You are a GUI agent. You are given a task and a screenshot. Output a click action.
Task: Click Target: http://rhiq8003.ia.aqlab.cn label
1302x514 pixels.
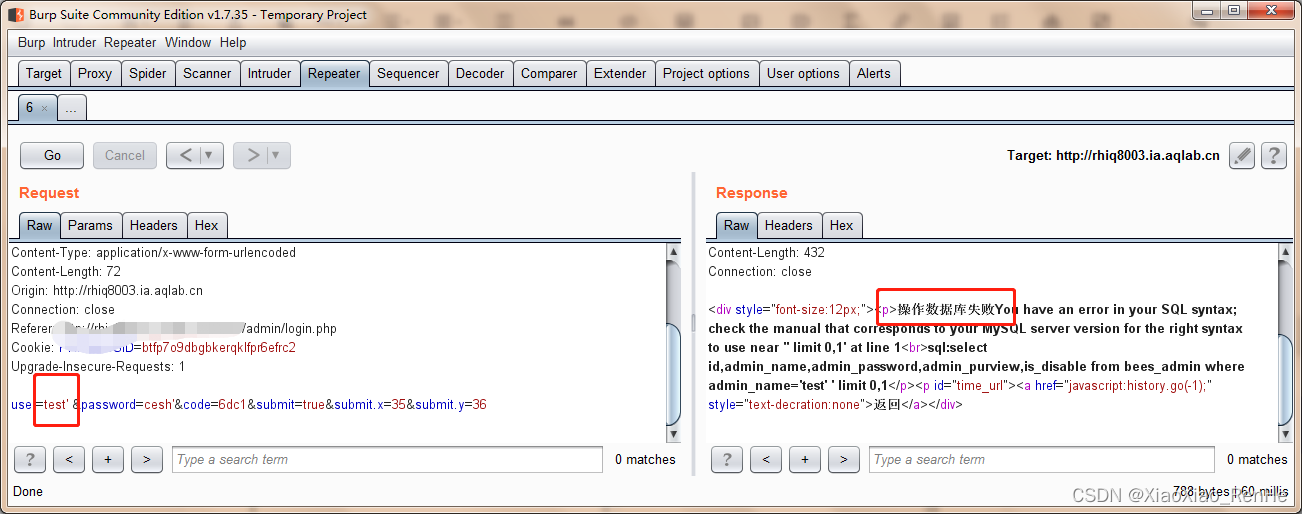pyautogui.click(x=1114, y=156)
